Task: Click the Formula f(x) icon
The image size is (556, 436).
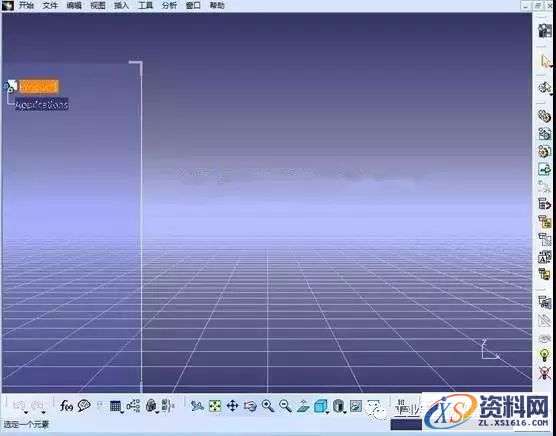Action: coord(66,405)
